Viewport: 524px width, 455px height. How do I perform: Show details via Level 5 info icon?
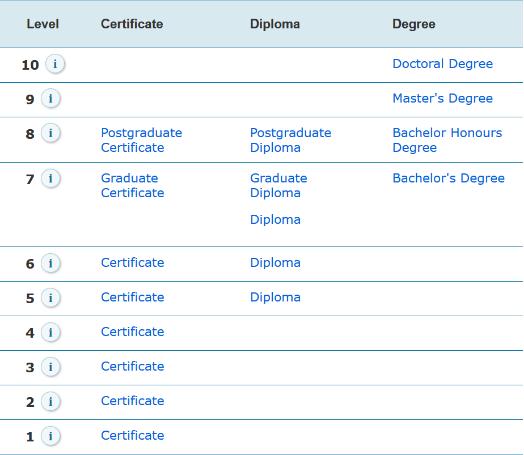pos(51,297)
